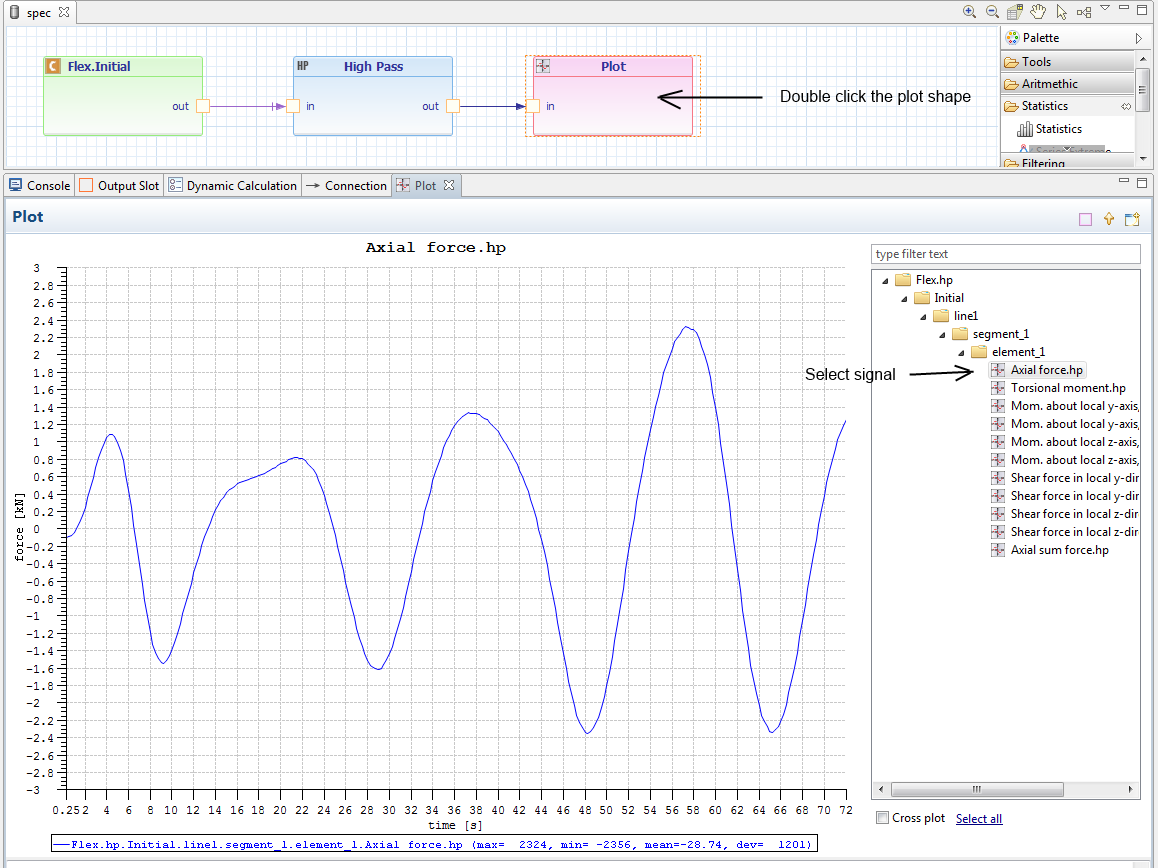Click the type filter text field
1158x868 pixels.
pos(1005,254)
